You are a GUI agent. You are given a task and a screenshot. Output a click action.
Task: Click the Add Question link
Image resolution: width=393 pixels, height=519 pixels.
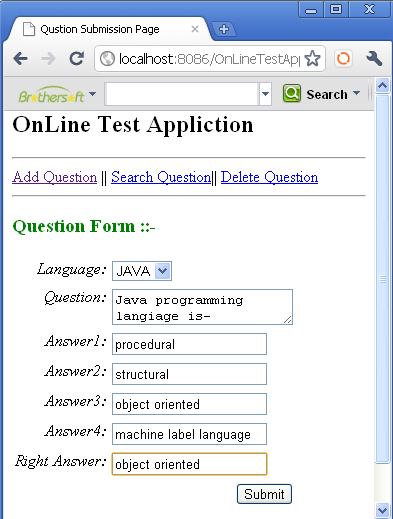55,177
